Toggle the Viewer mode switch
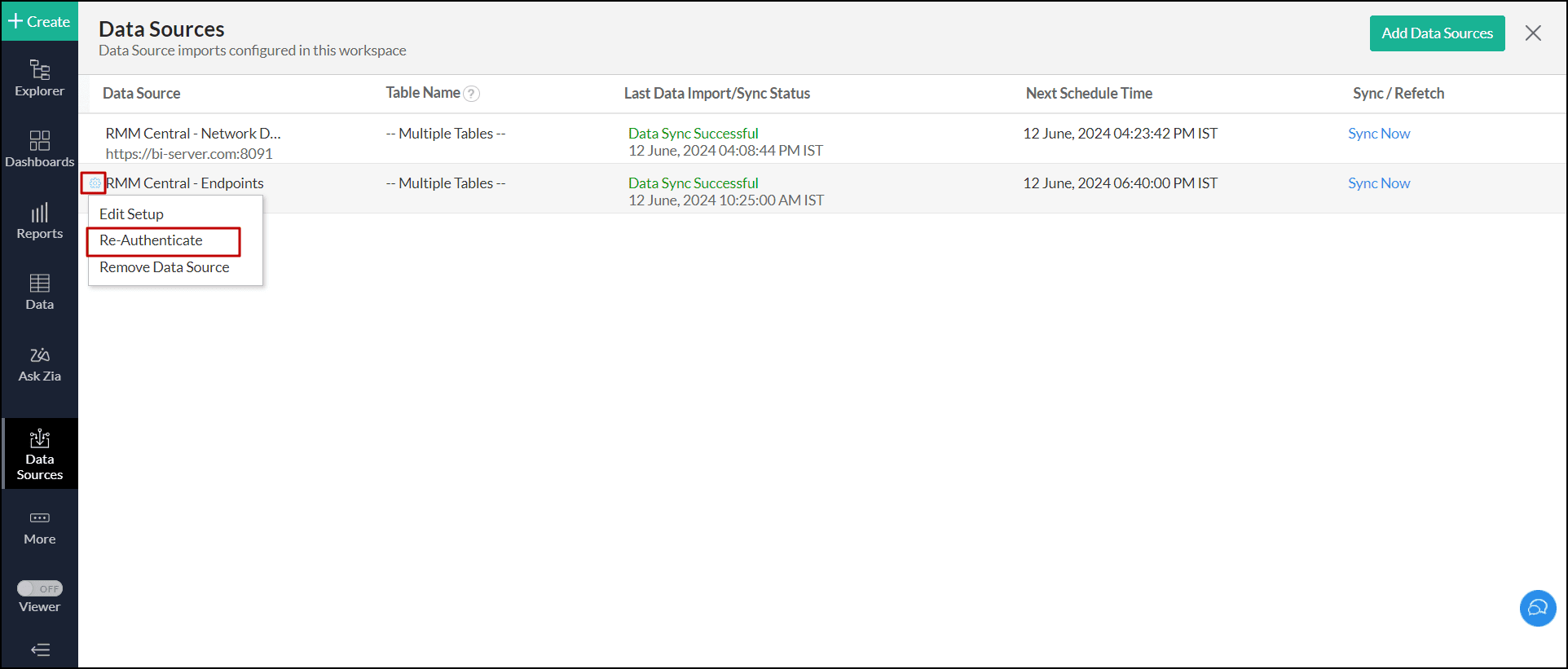 (40, 588)
